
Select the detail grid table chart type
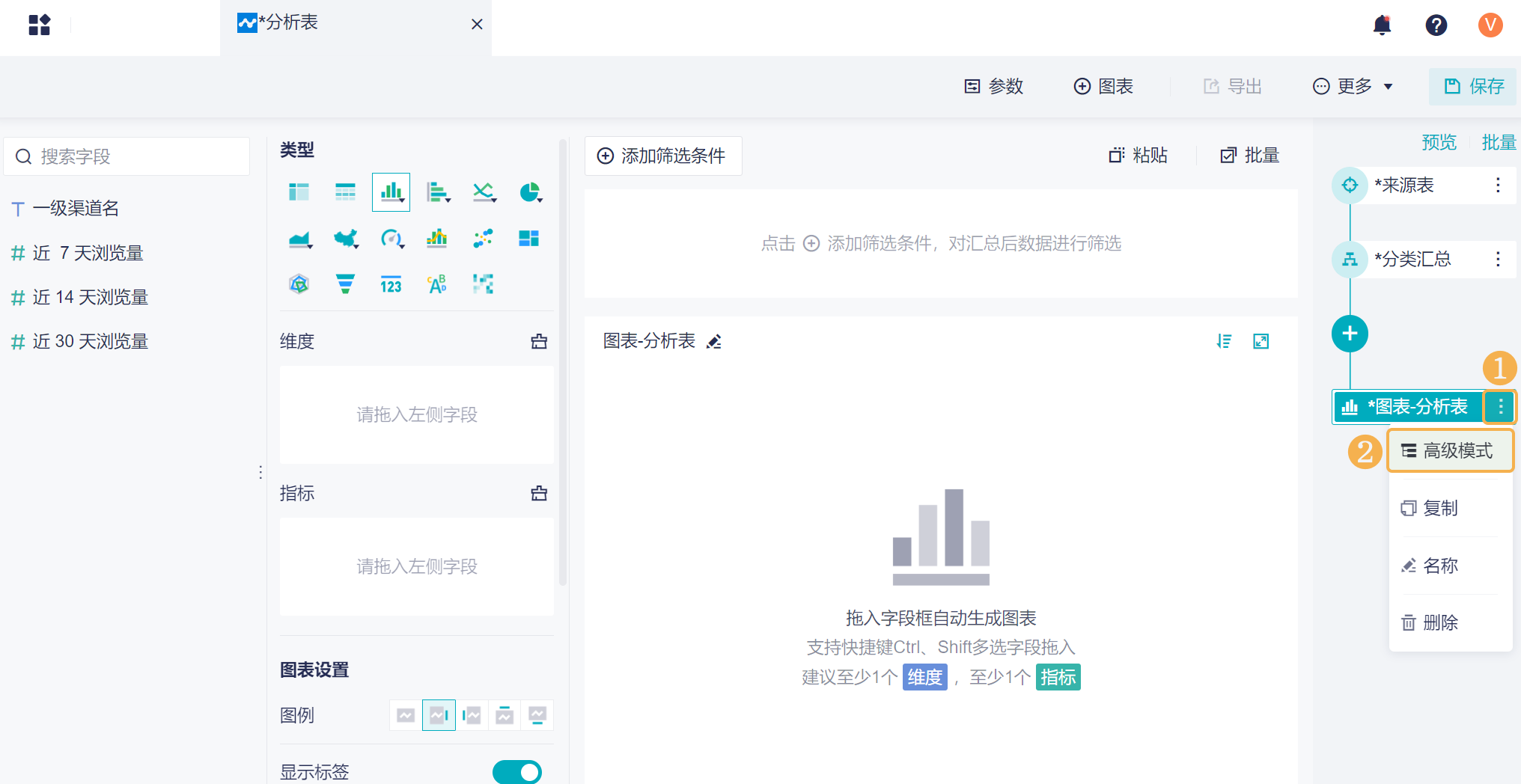345,192
